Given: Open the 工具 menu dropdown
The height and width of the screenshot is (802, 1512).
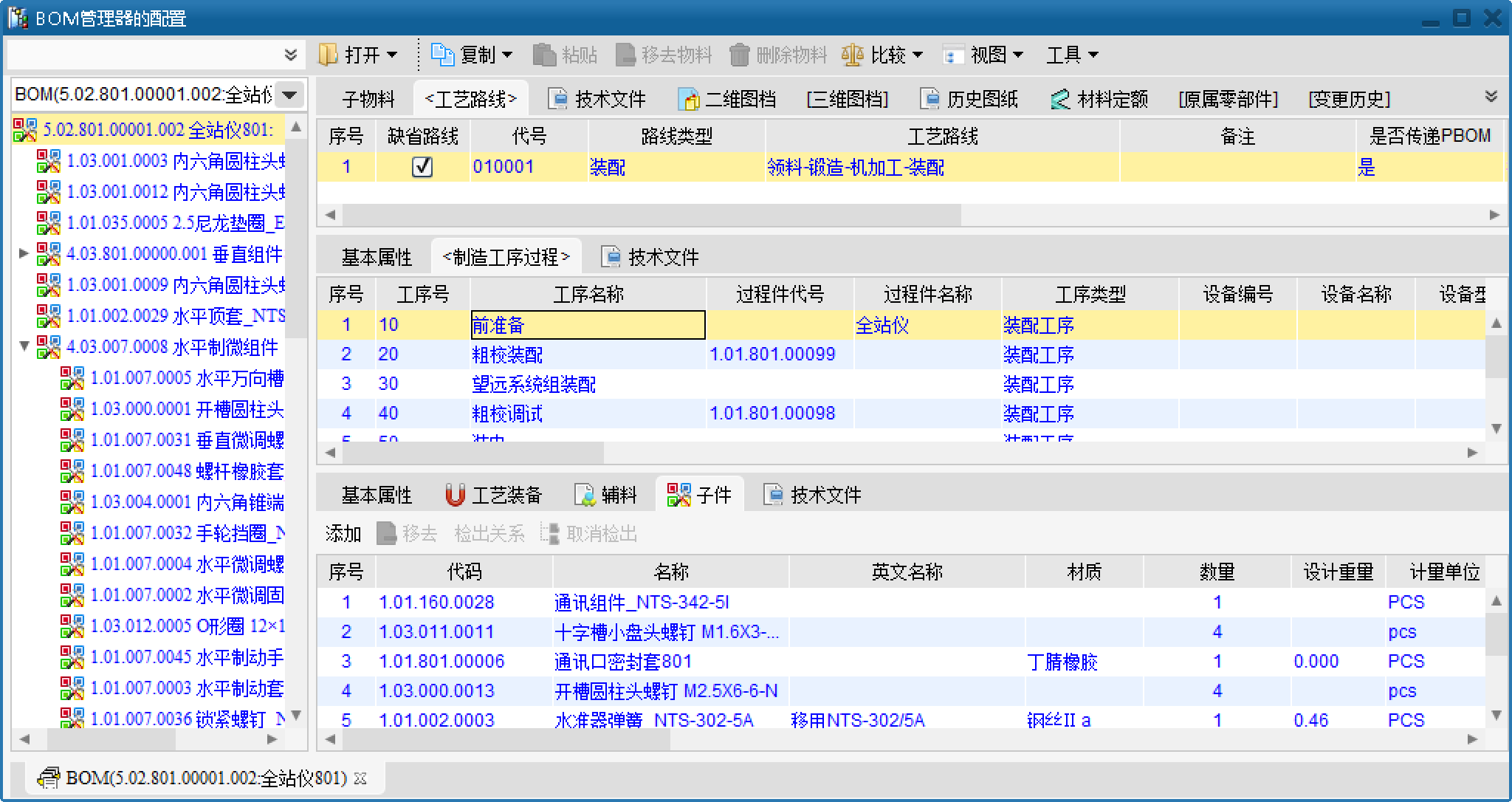Looking at the screenshot, I should pyautogui.click(x=1073, y=55).
